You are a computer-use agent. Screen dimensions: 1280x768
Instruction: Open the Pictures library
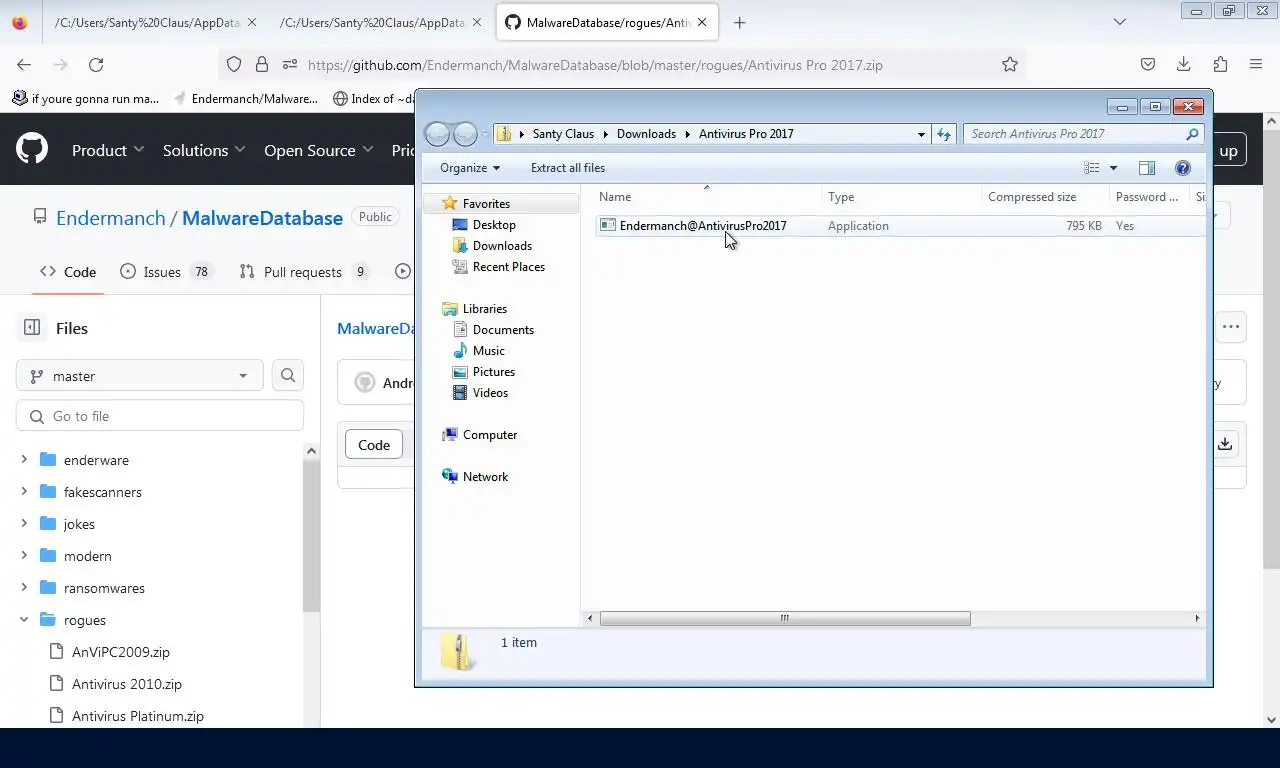point(493,372)
